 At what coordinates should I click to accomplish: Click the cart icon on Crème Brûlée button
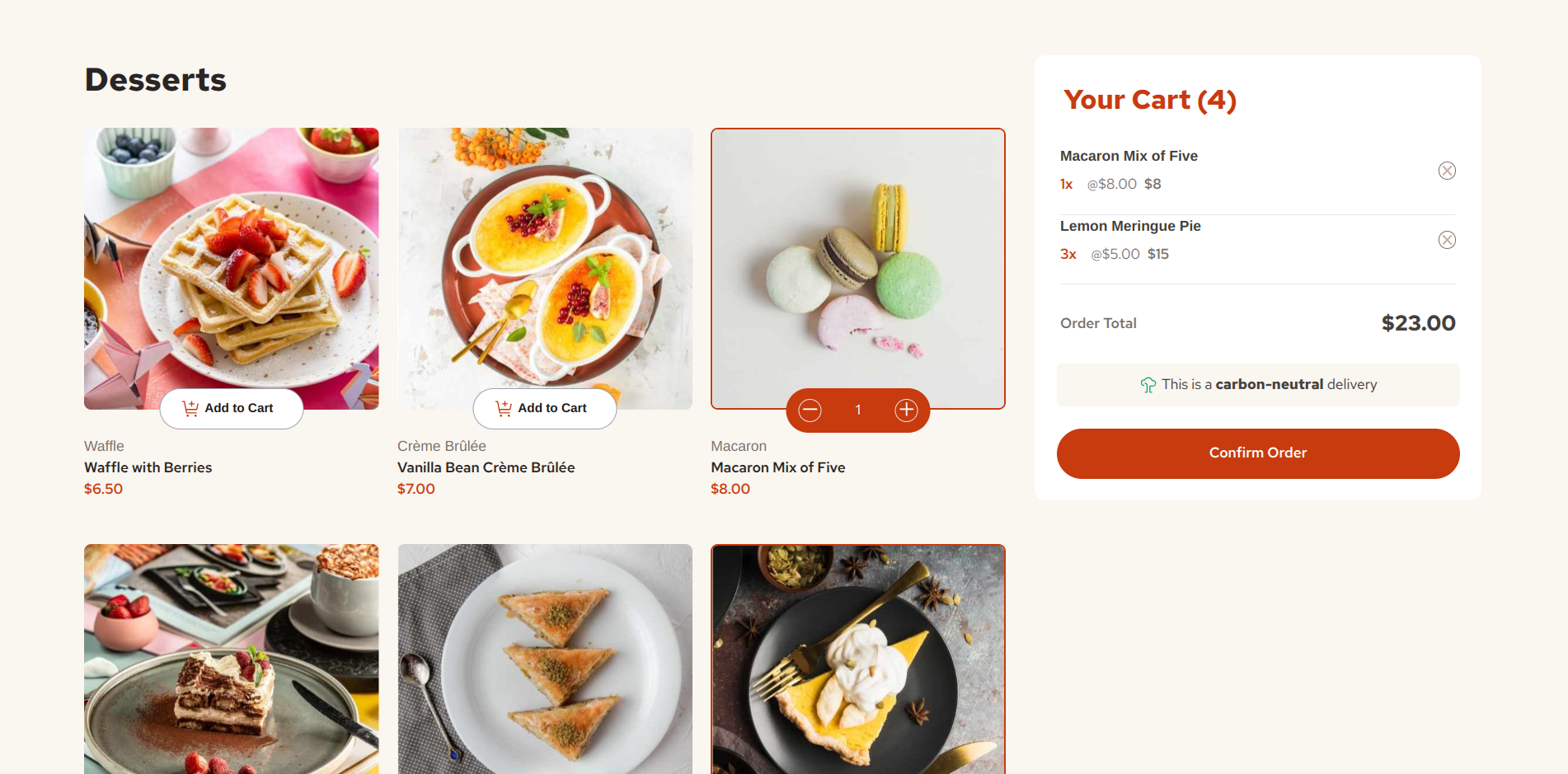[x=504, y=408]
